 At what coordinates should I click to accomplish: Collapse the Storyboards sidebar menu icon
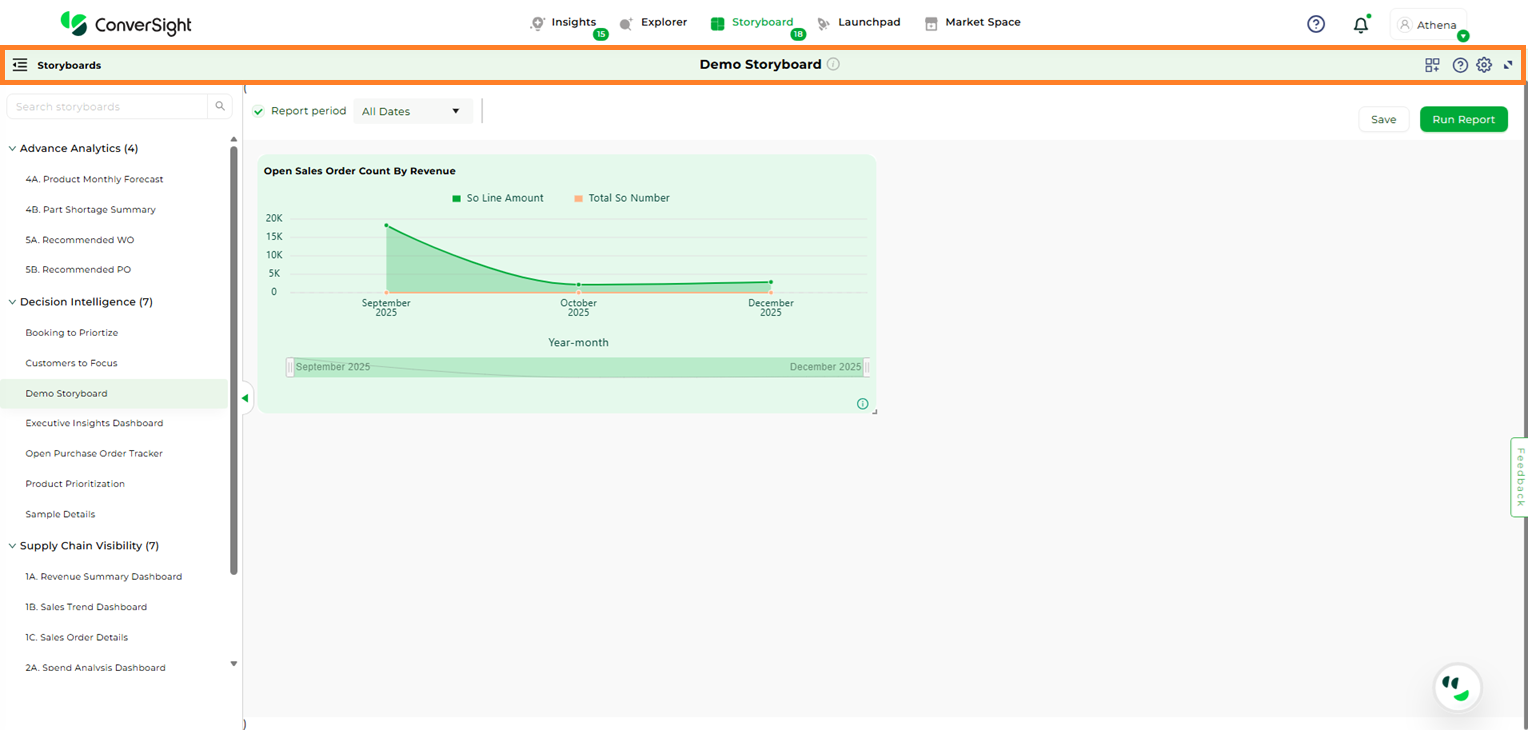(x=20, y=65)
